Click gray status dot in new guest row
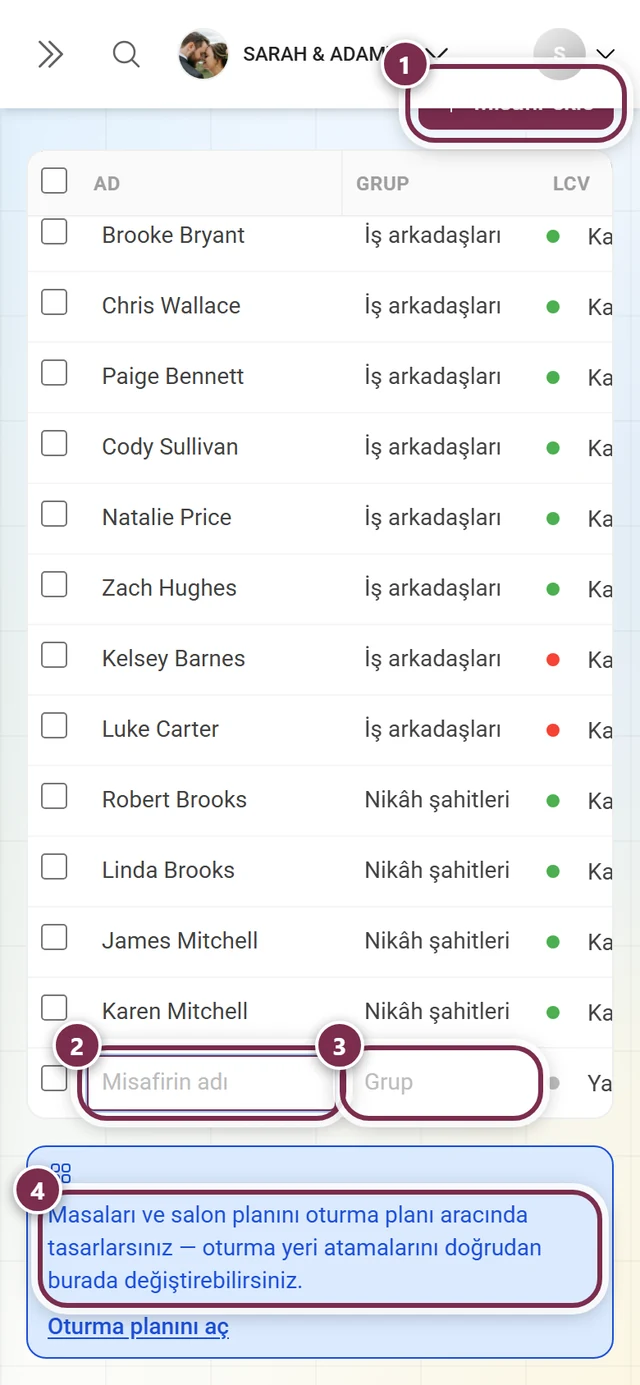640x1385 pixels. [x=553, y=1082]
